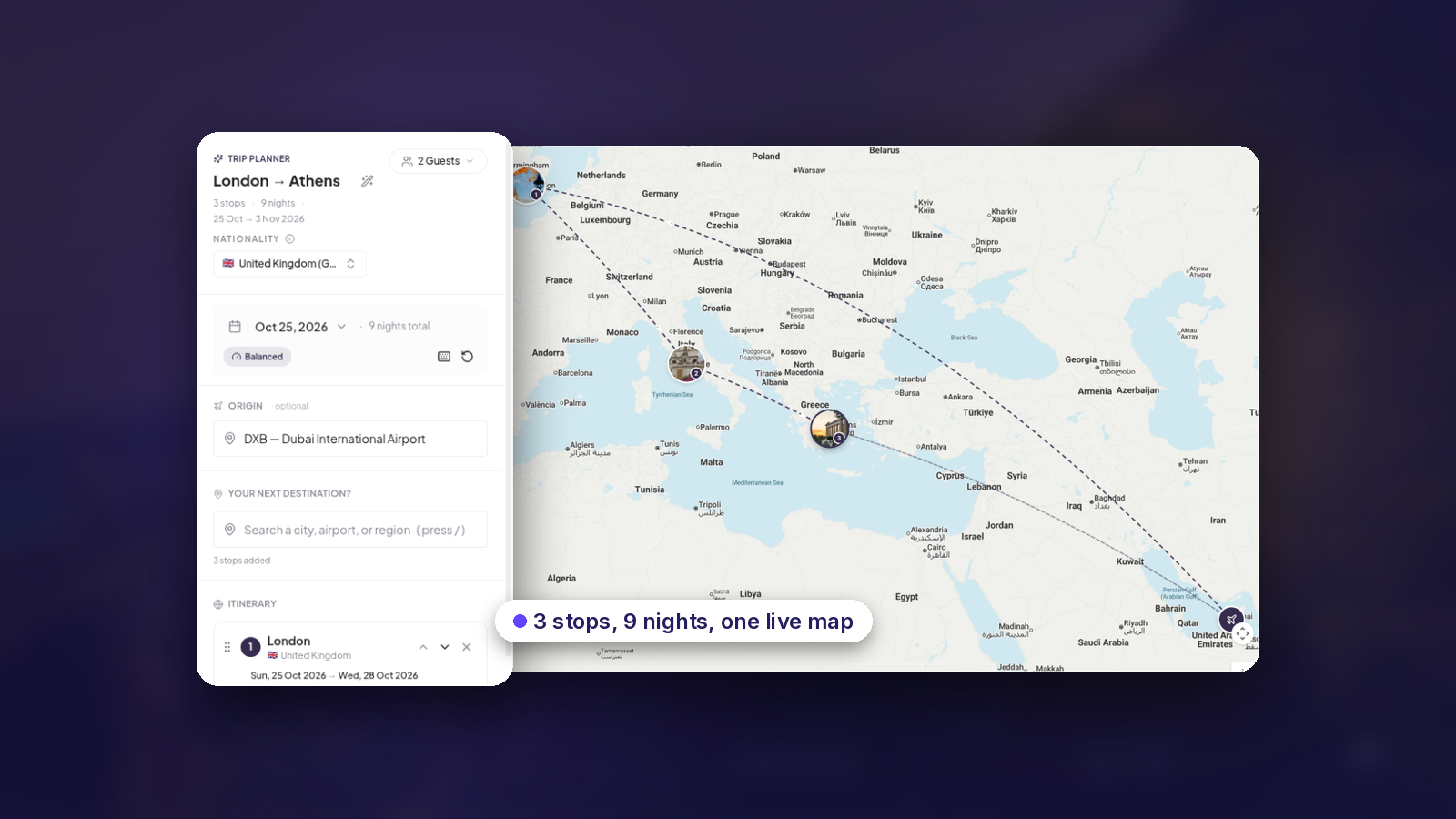Click the nationality info icon
This screenshot has width=1456, height=819.
[x=289, y=239]
